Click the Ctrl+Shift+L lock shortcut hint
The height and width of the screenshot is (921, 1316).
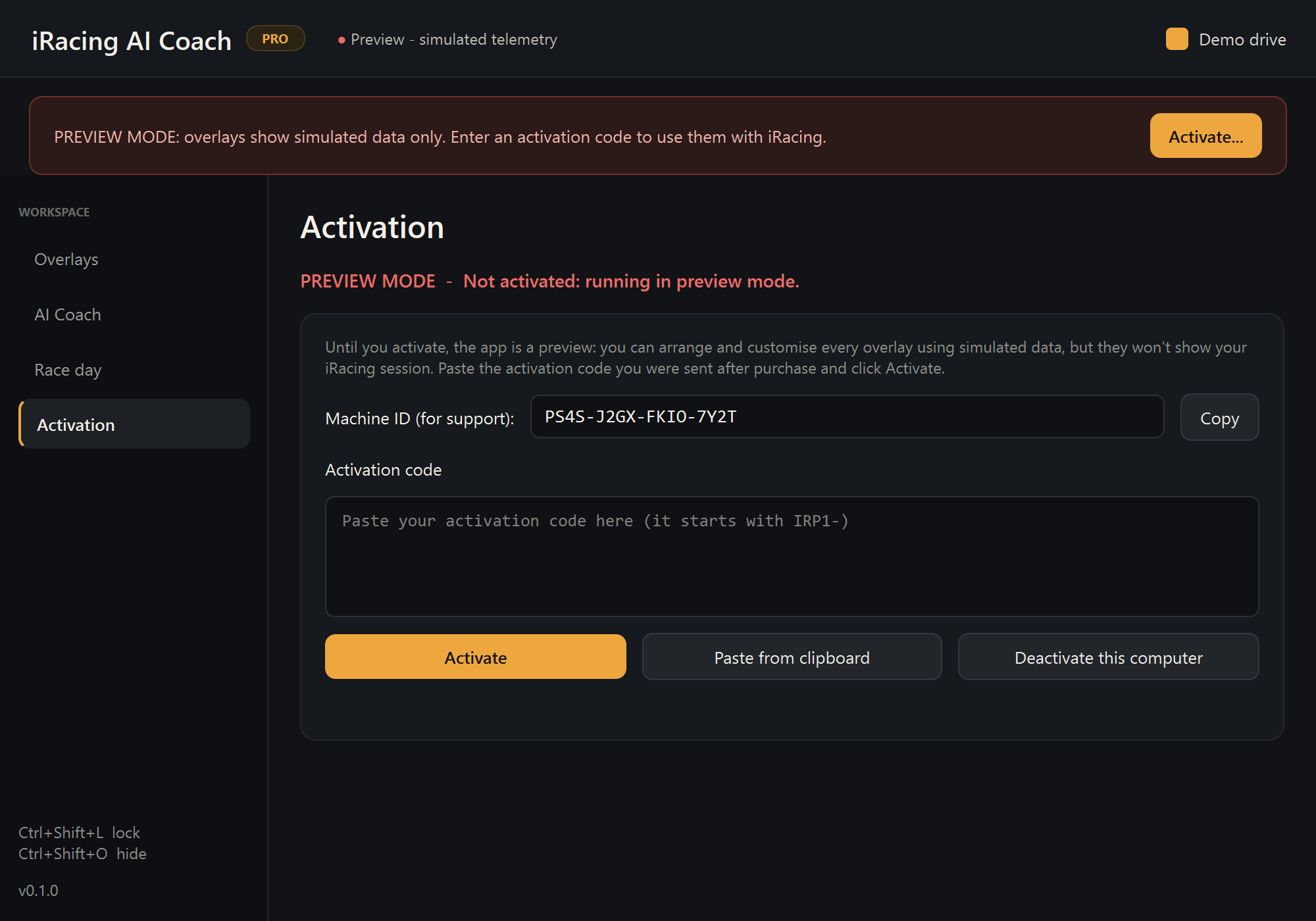pos(79,833)
